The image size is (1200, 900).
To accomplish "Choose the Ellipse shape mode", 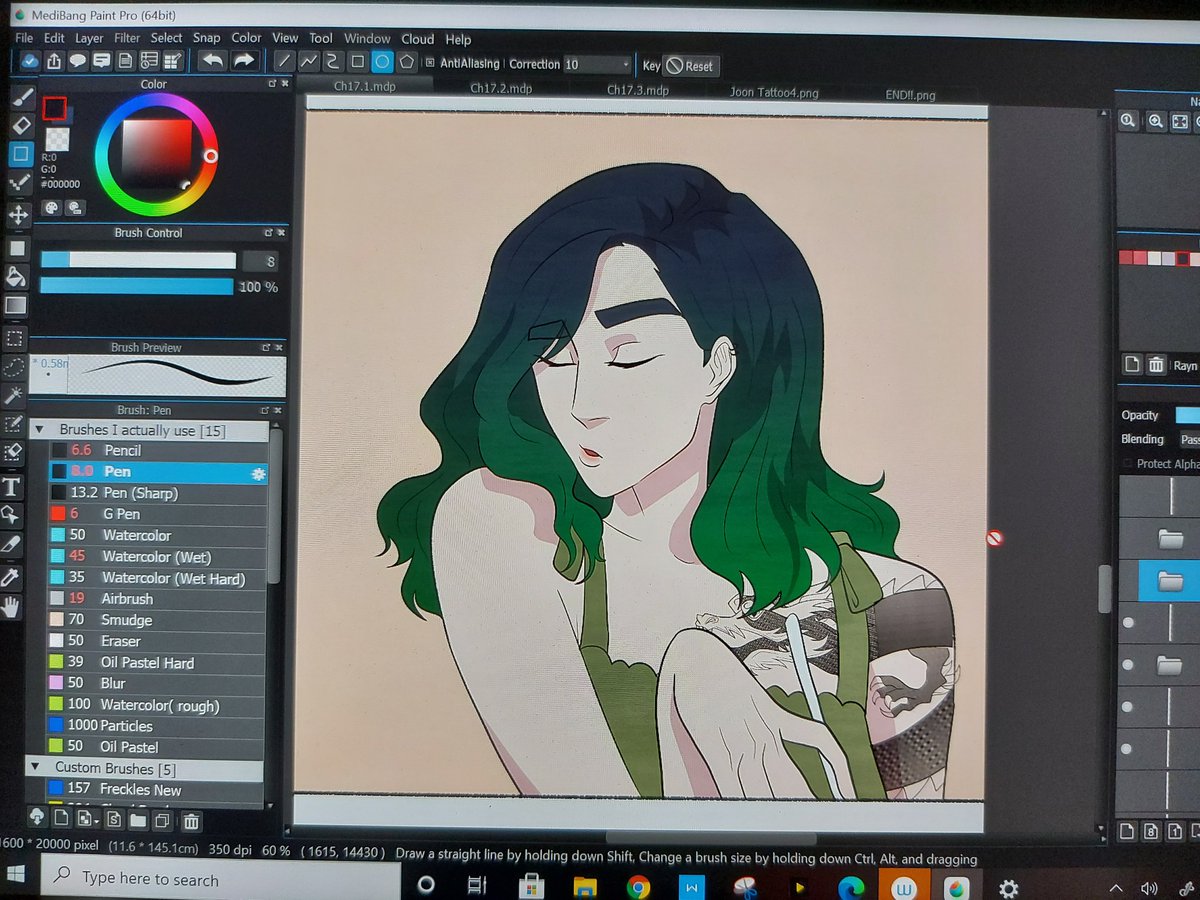I will click(382, 62).
